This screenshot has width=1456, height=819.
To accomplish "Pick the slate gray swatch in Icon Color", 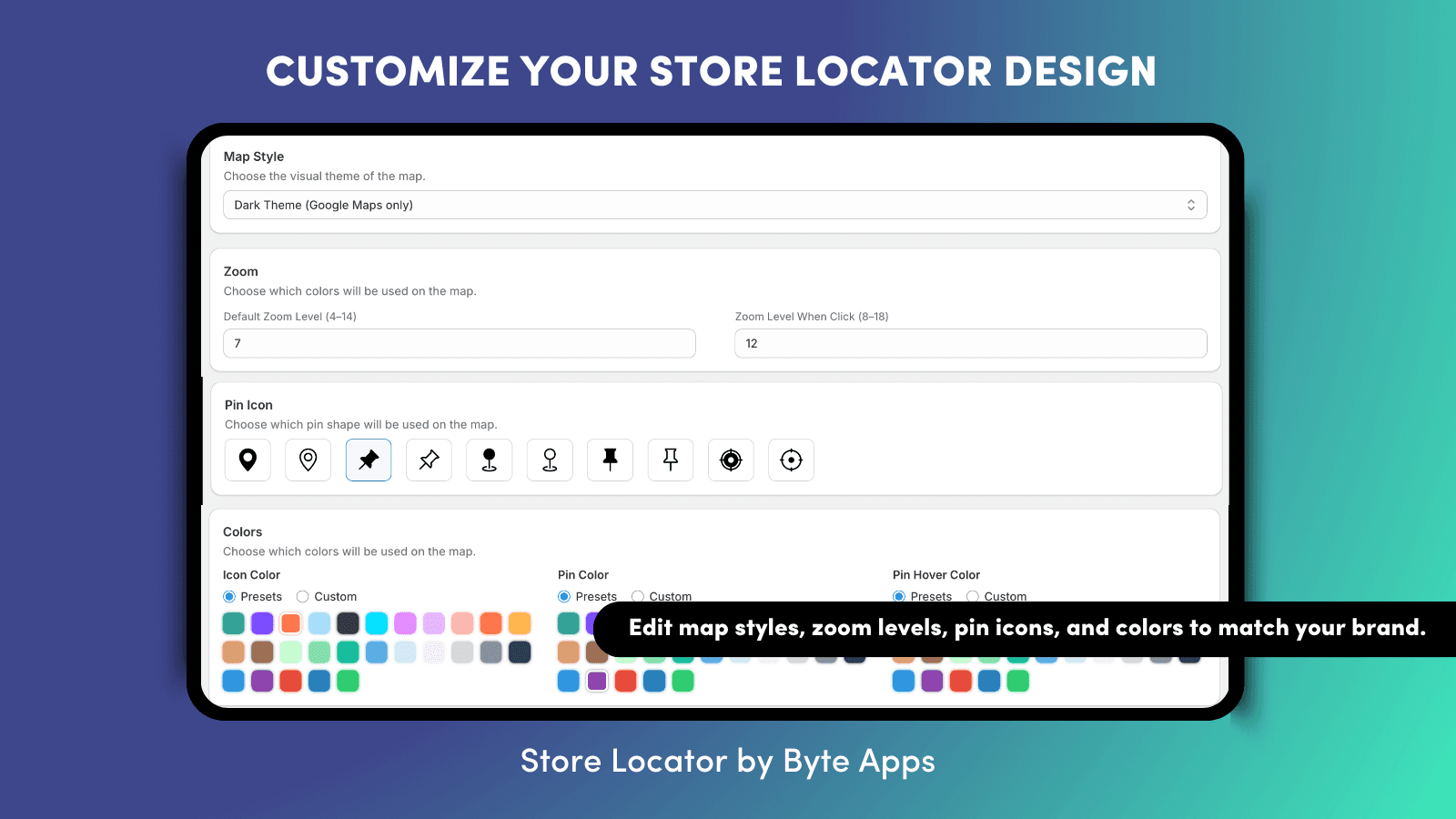I will [x=491, y=652].
